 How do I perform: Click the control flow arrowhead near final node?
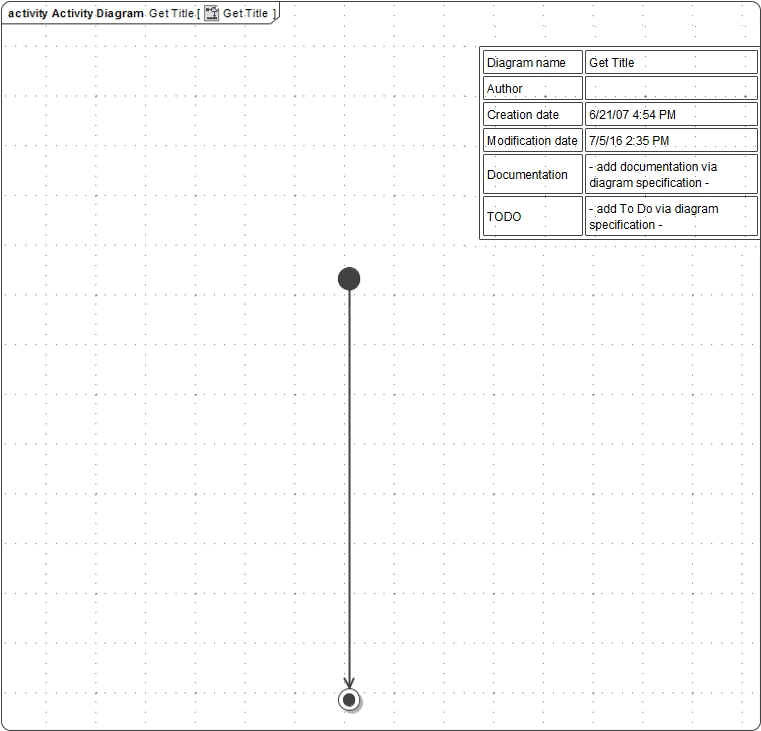coord(349,681)
